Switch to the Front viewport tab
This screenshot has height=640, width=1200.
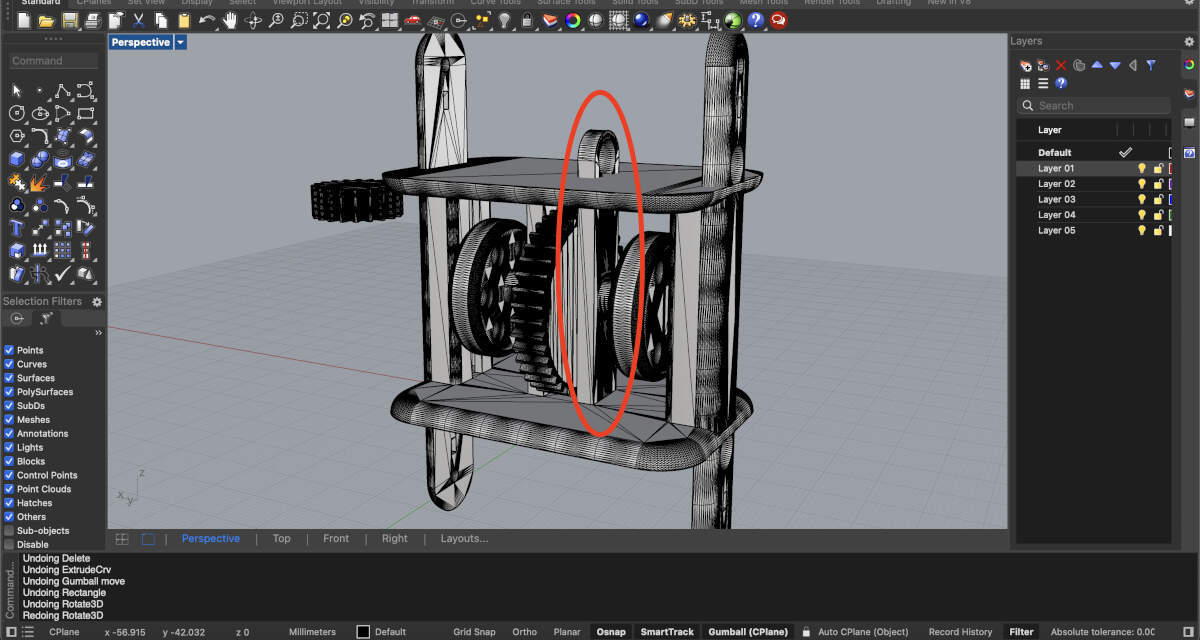tap(336, 538)
